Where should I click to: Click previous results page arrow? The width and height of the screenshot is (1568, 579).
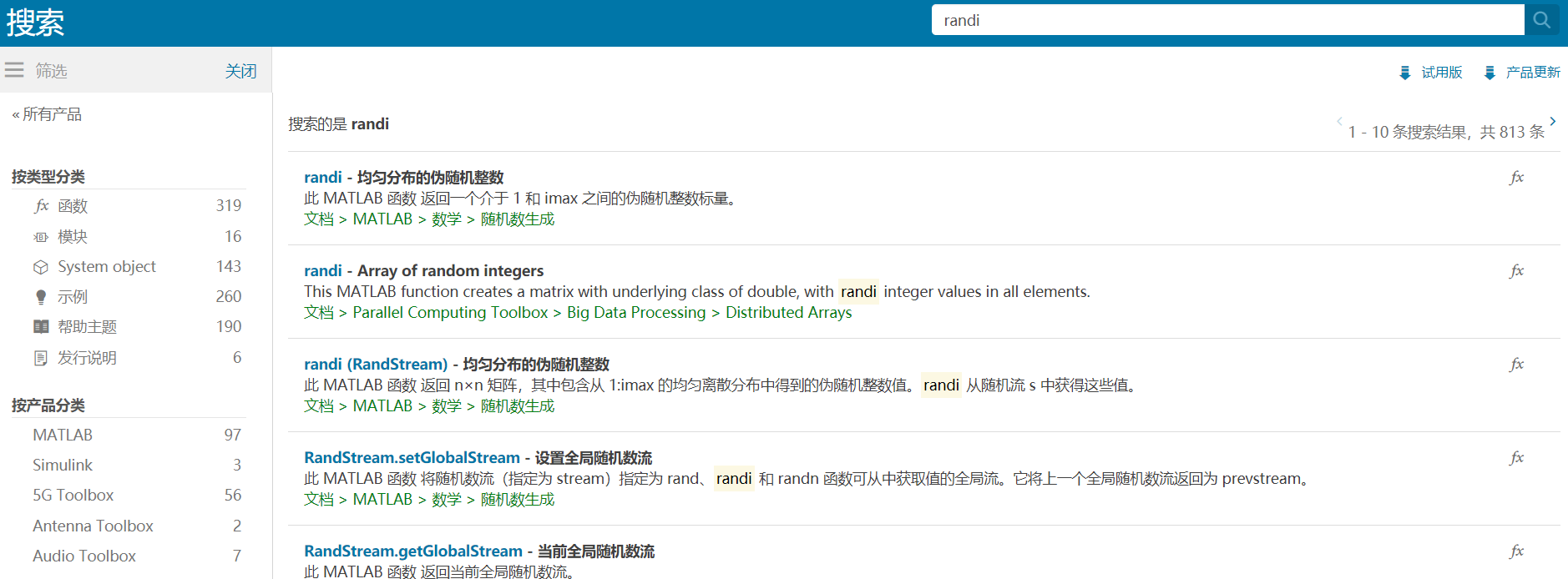(1339, 121)
